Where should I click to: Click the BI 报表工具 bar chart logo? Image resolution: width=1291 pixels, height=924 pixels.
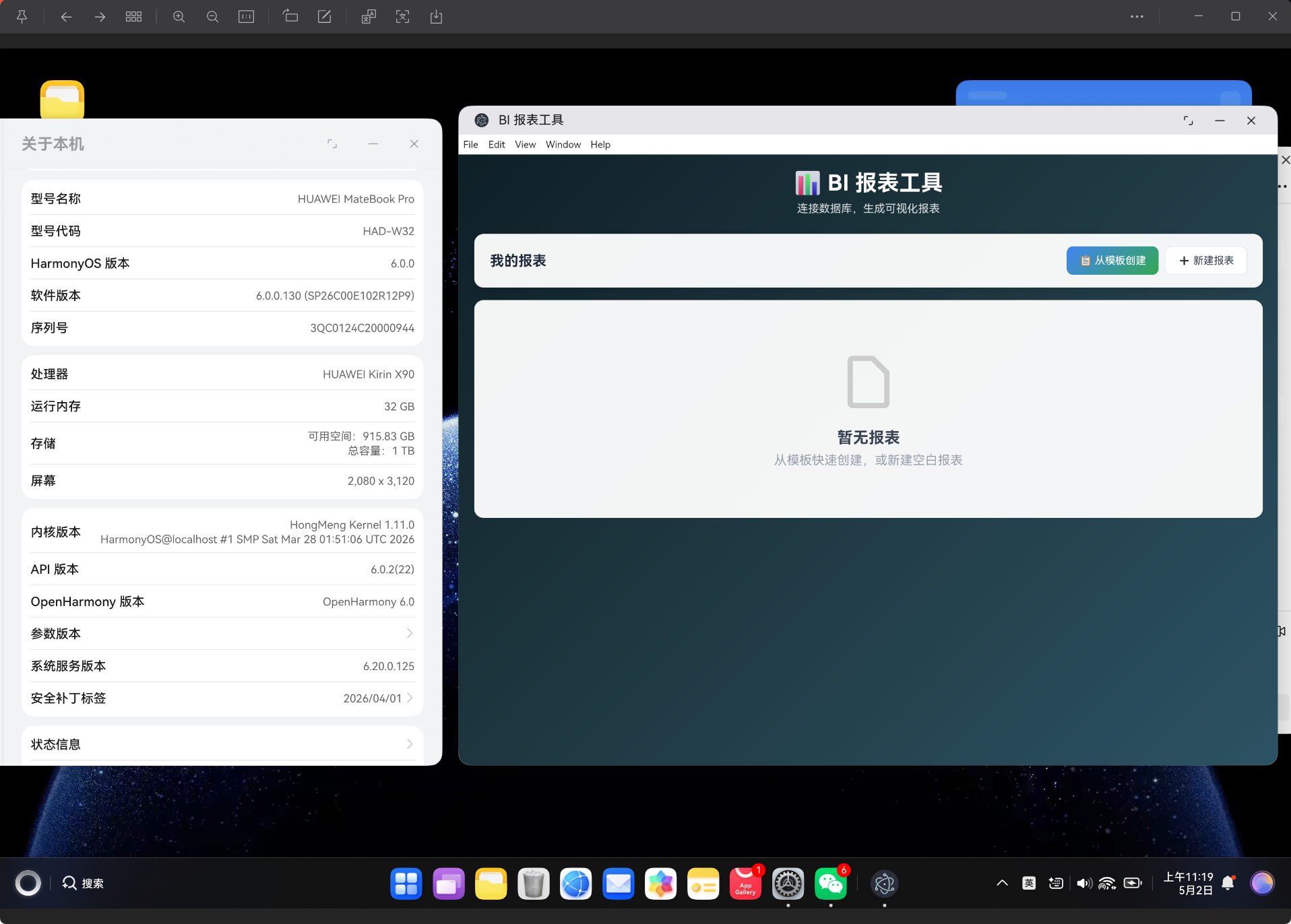coord(807,183)
